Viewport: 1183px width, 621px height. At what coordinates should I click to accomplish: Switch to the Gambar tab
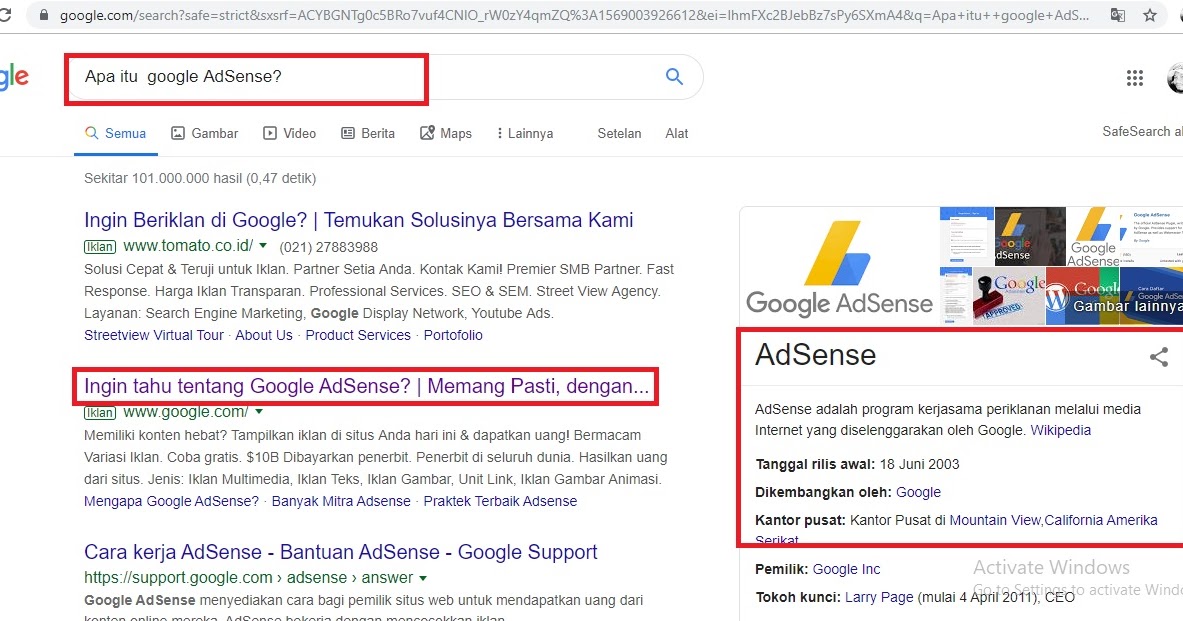(x=204, y=134)
